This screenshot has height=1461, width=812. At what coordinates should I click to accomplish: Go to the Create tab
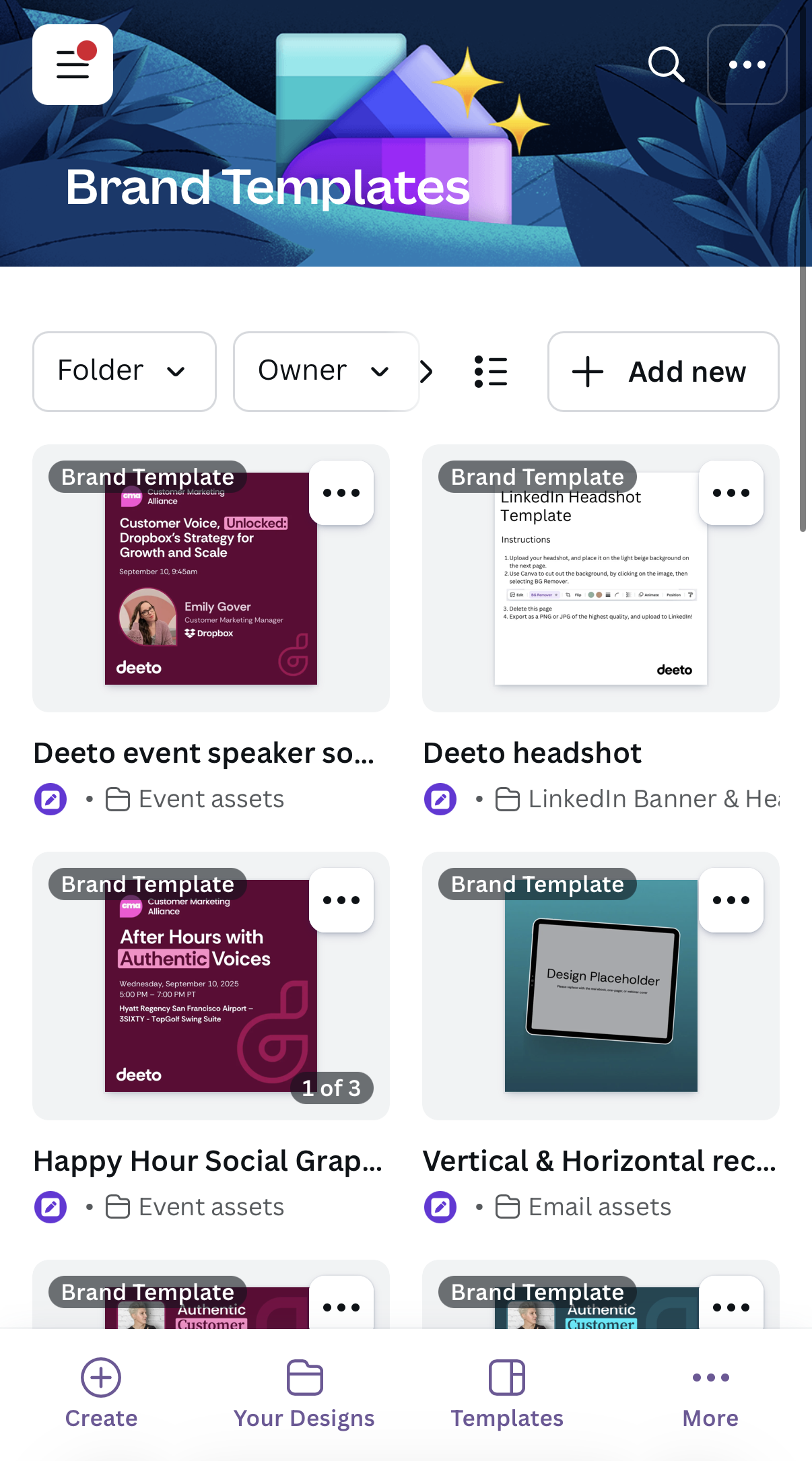click(x=101, y=1394)
